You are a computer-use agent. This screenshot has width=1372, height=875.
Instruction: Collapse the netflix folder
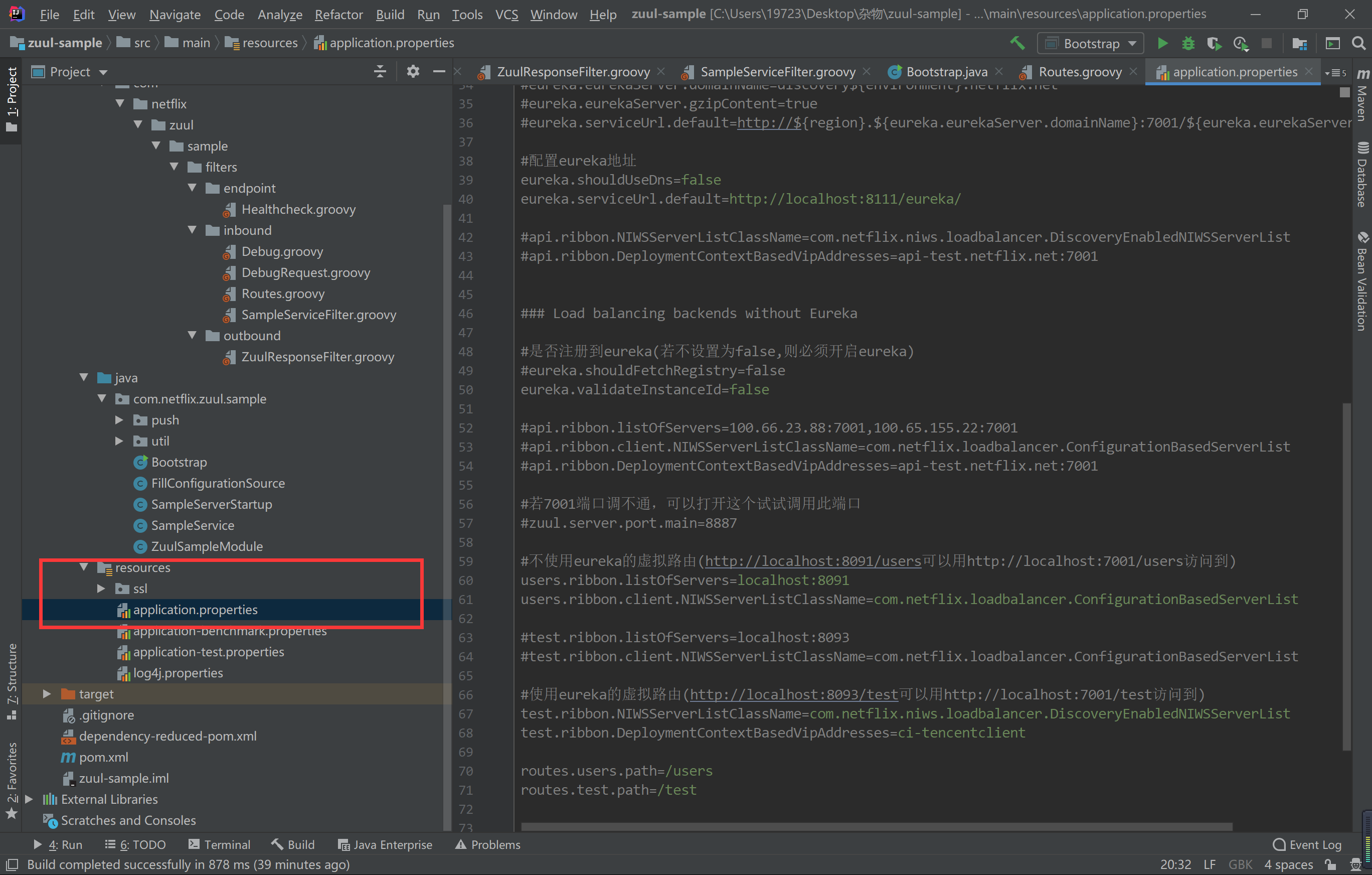[x=120, y=103]
